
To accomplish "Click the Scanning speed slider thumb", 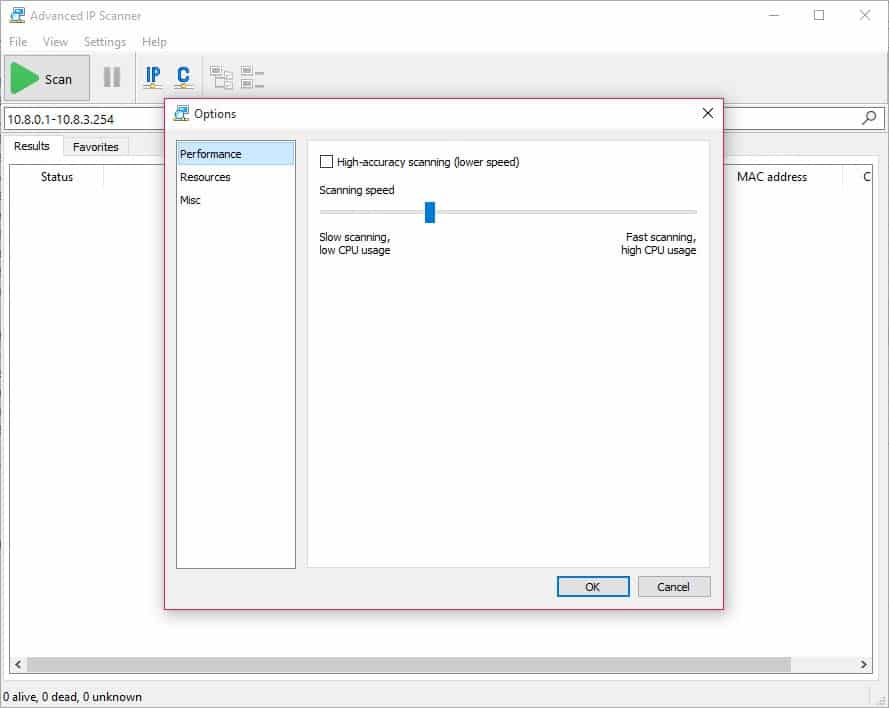I will click(x=430, y=212).
